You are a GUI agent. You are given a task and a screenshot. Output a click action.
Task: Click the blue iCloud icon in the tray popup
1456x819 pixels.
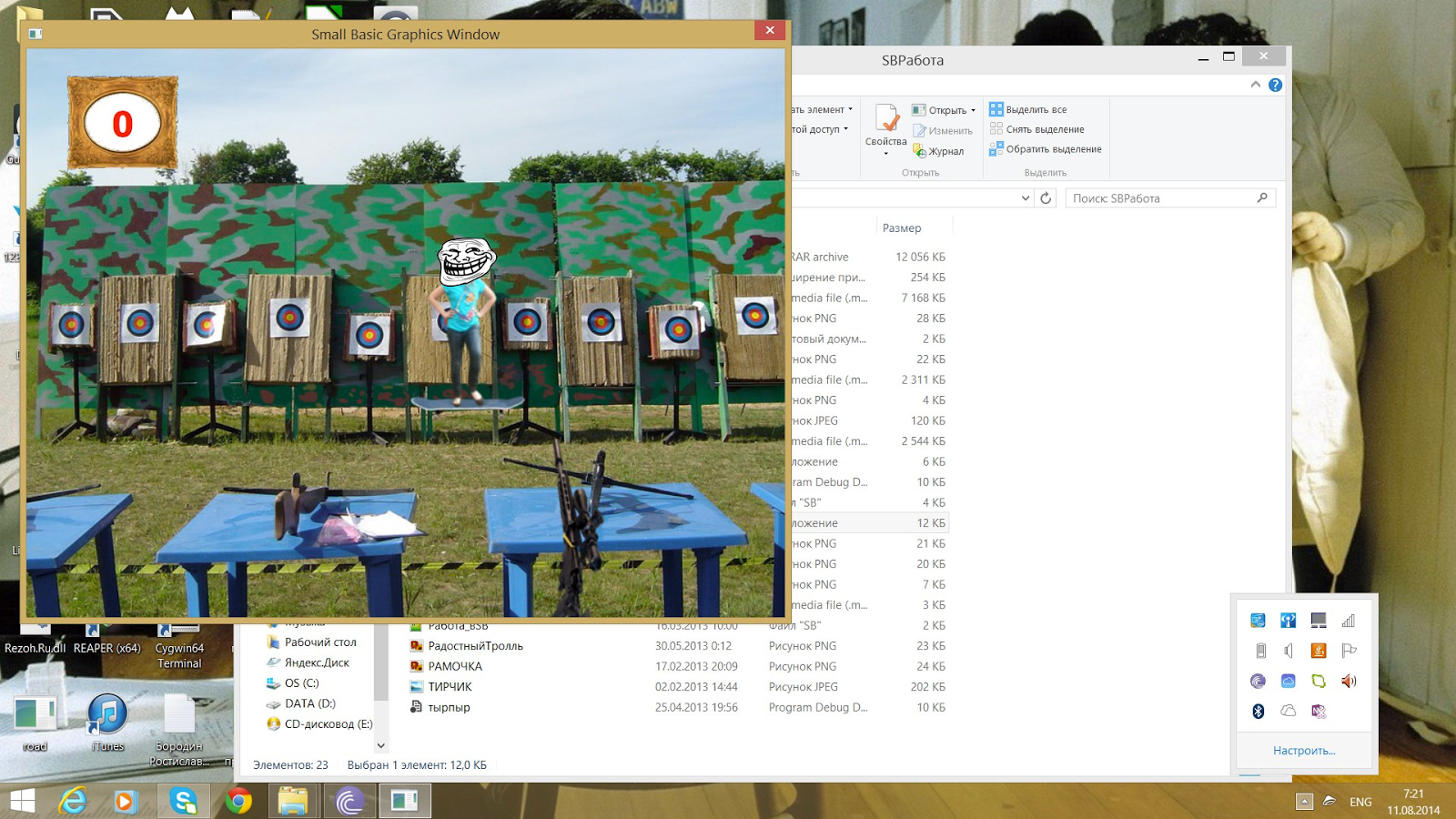1289,681
